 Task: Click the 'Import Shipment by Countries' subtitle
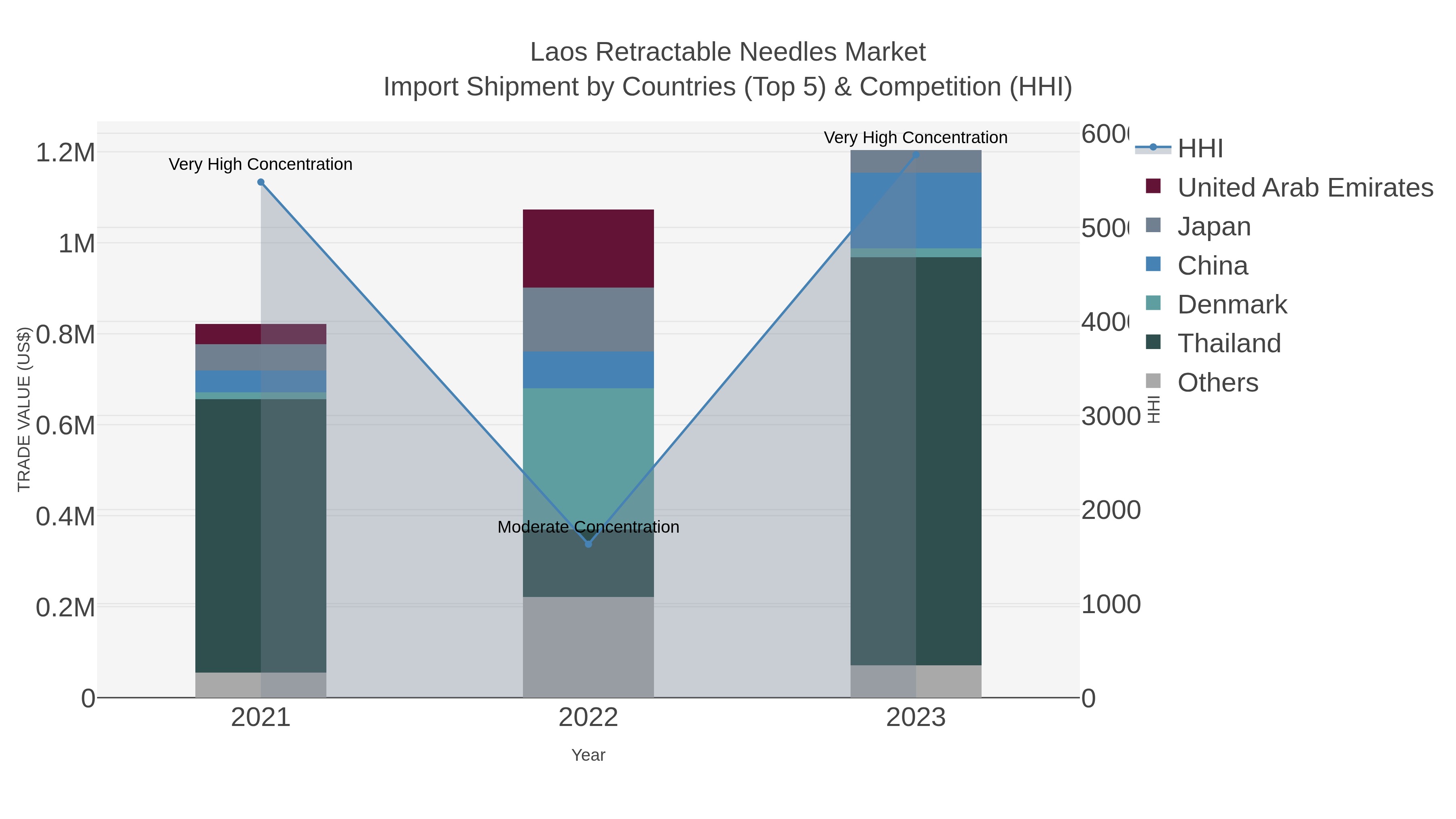[728, 87]
